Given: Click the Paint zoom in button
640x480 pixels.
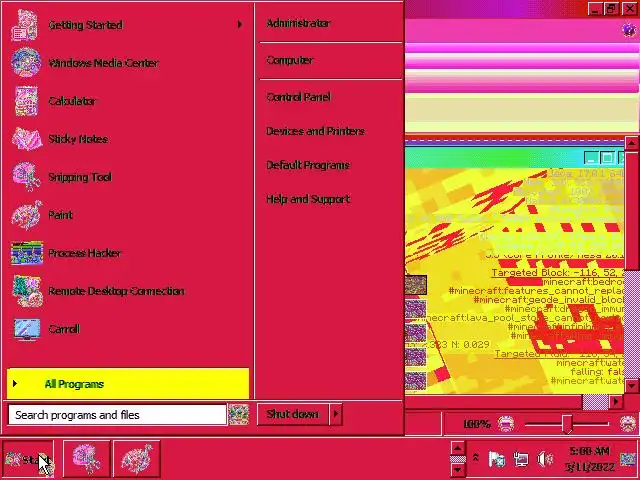Looking at the screenshot, I should coord(628,424).
